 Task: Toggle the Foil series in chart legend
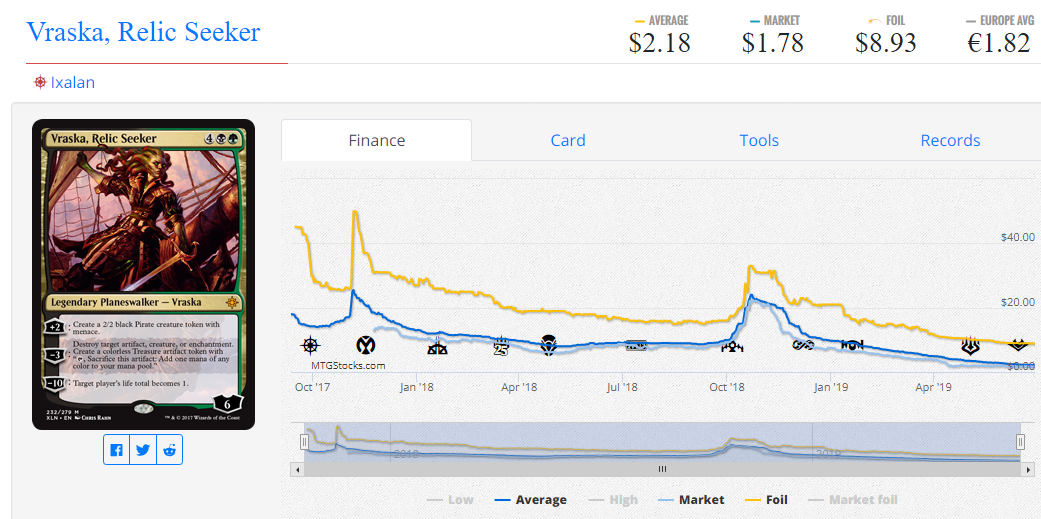pos(765,500)
